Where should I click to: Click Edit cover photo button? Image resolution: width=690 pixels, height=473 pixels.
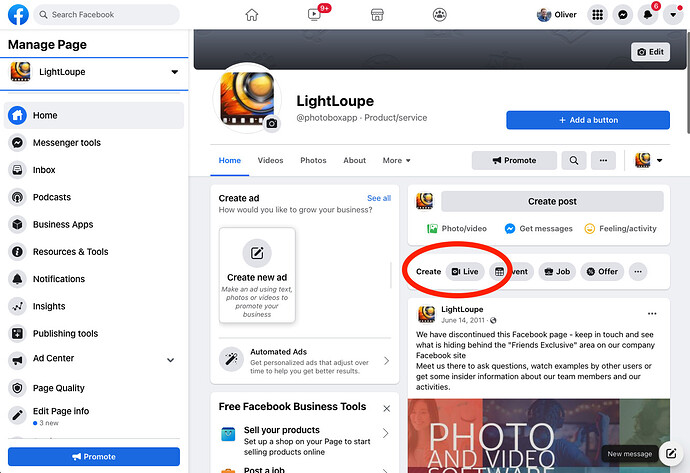coord(650,52)
